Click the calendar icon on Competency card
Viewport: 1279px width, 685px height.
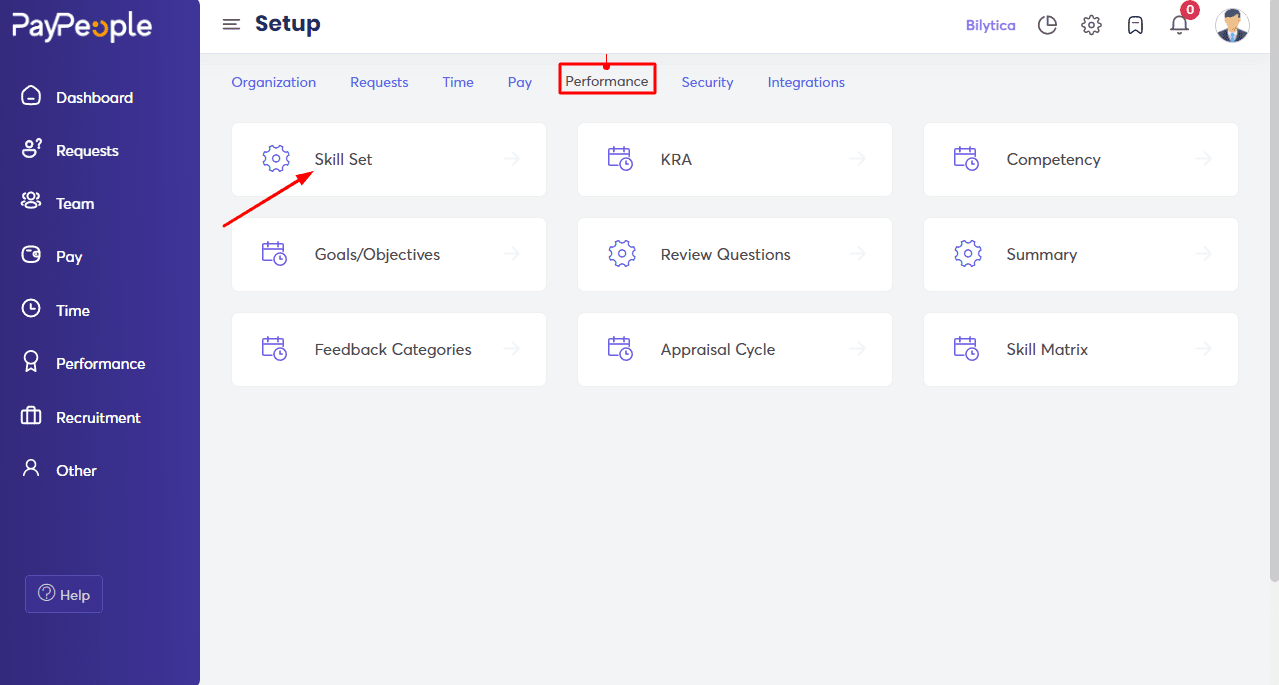[967, 159]
